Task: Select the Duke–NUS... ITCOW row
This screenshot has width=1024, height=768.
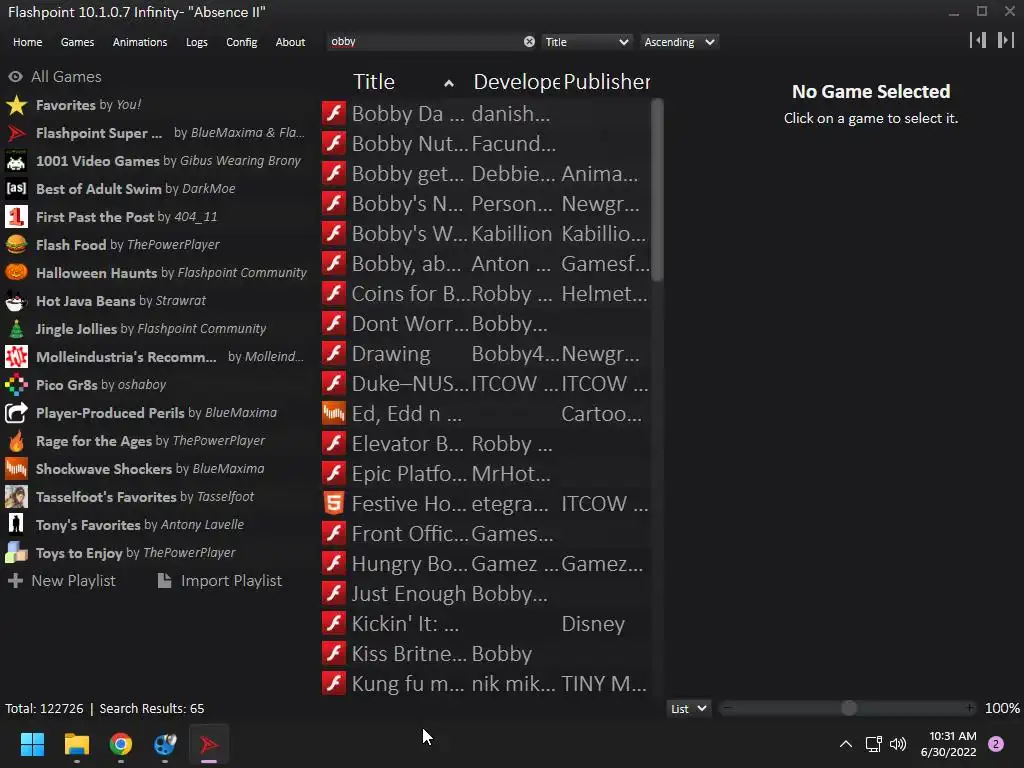Action: coord(486,383)
